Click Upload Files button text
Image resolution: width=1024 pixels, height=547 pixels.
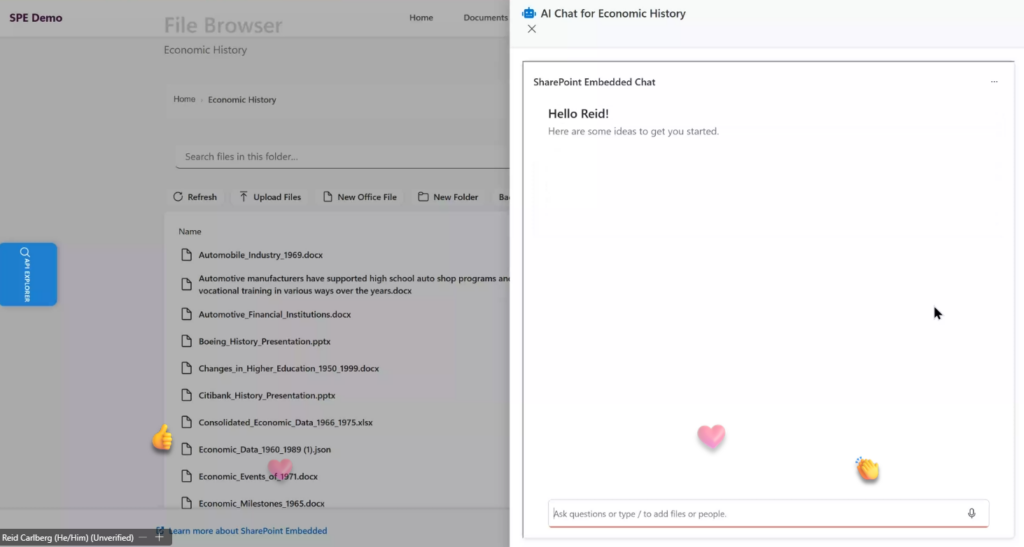(277, 197)
